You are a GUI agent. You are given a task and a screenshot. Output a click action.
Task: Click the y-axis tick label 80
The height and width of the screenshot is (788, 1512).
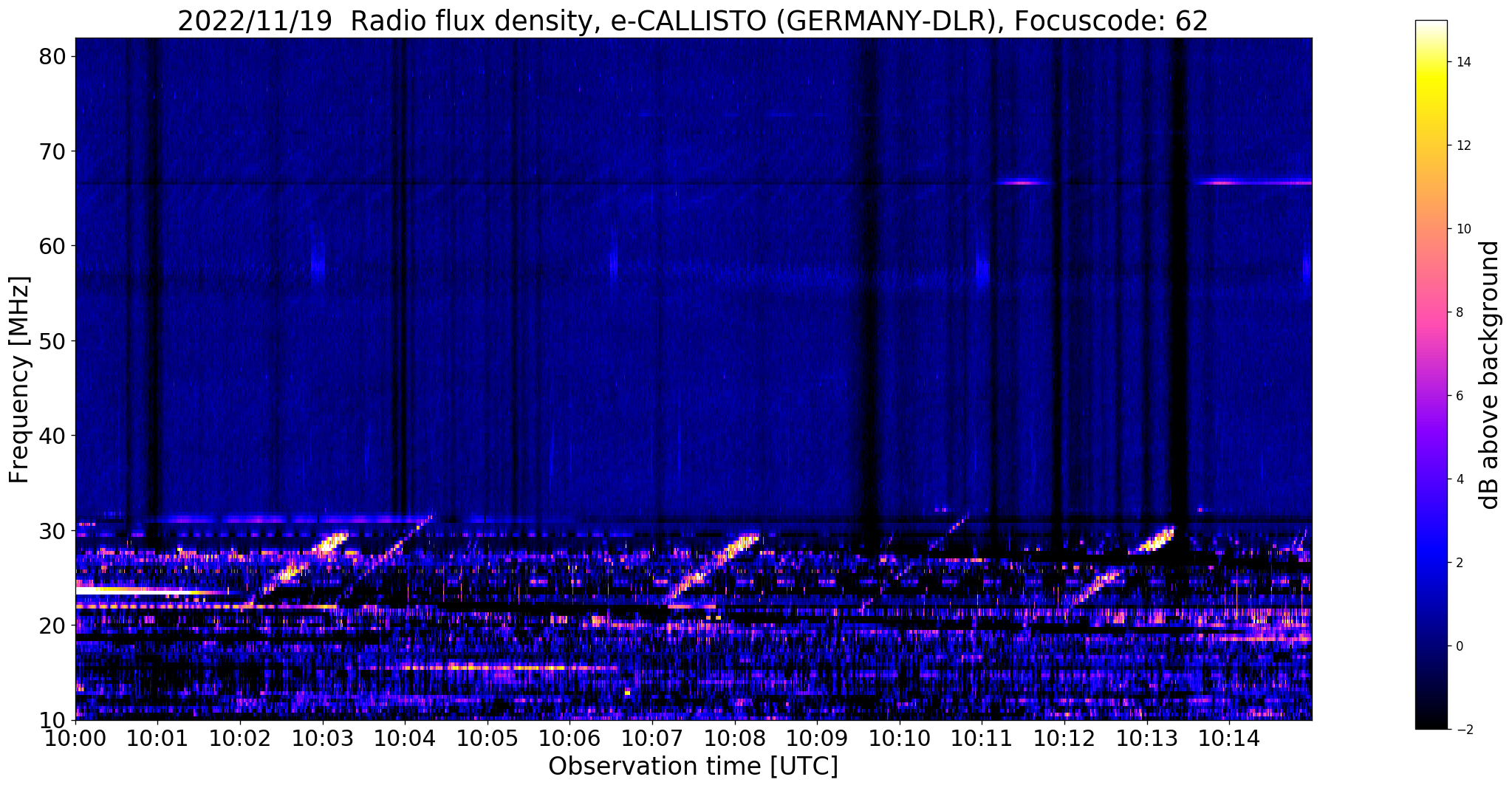[54, 57]
